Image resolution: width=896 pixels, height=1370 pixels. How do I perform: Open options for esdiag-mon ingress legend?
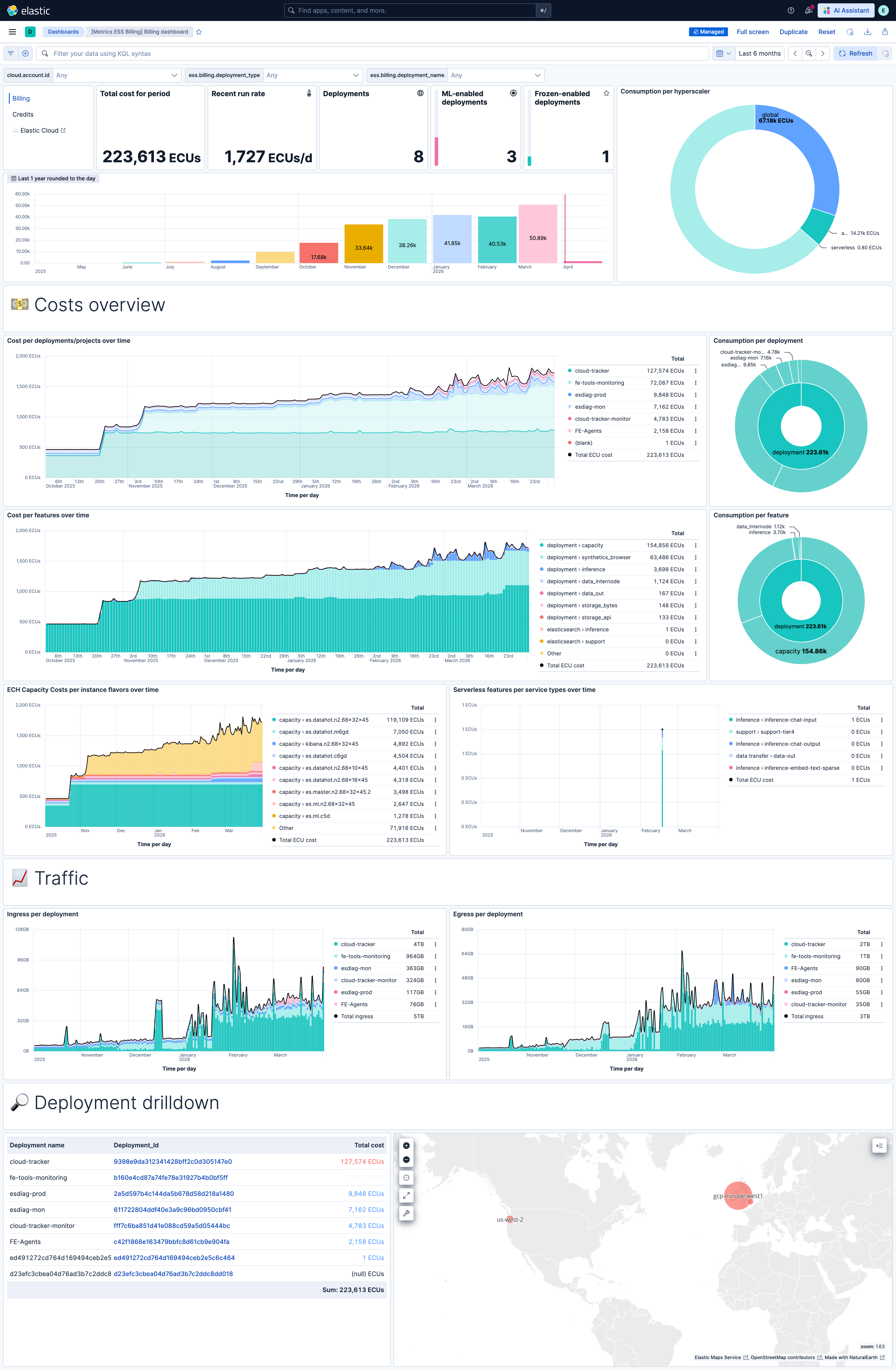[x=435, y=968]
